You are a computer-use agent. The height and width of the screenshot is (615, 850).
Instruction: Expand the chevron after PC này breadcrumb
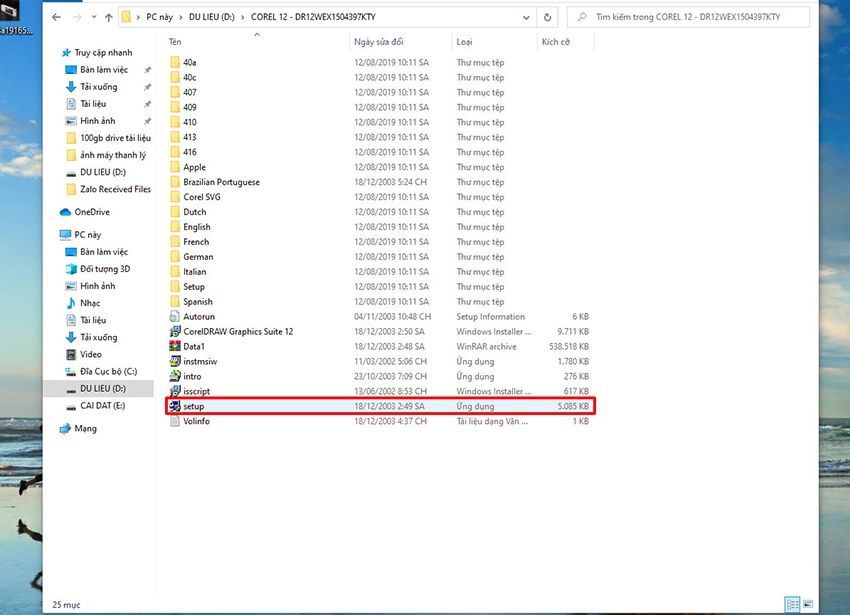click(x=181, y=17)
